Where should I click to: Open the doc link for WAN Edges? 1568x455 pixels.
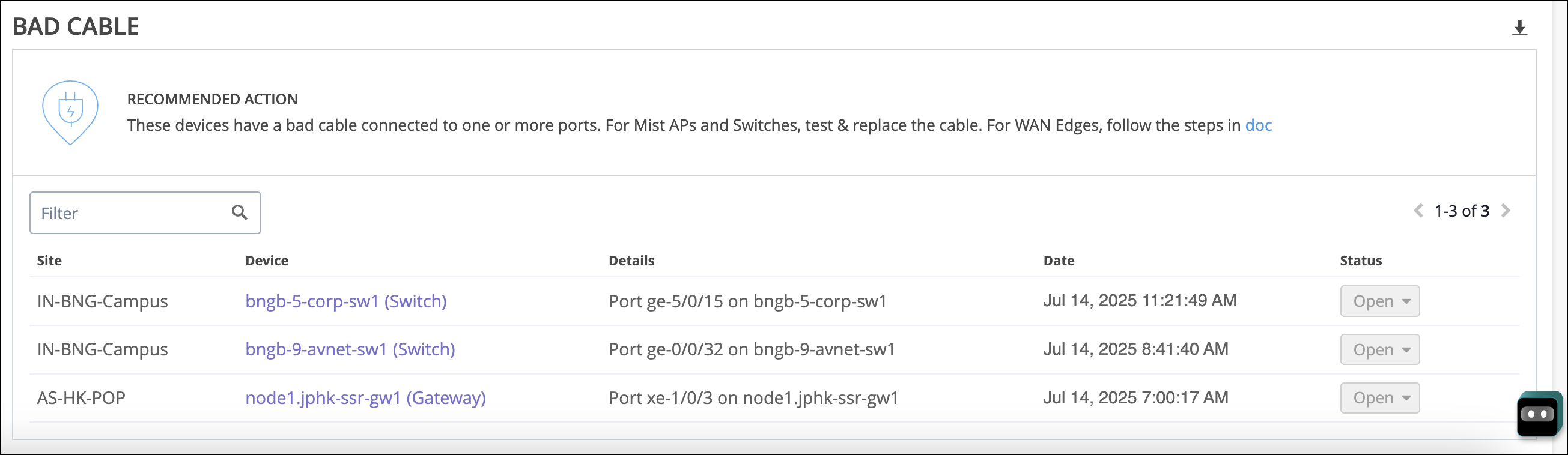(1258, 125)
